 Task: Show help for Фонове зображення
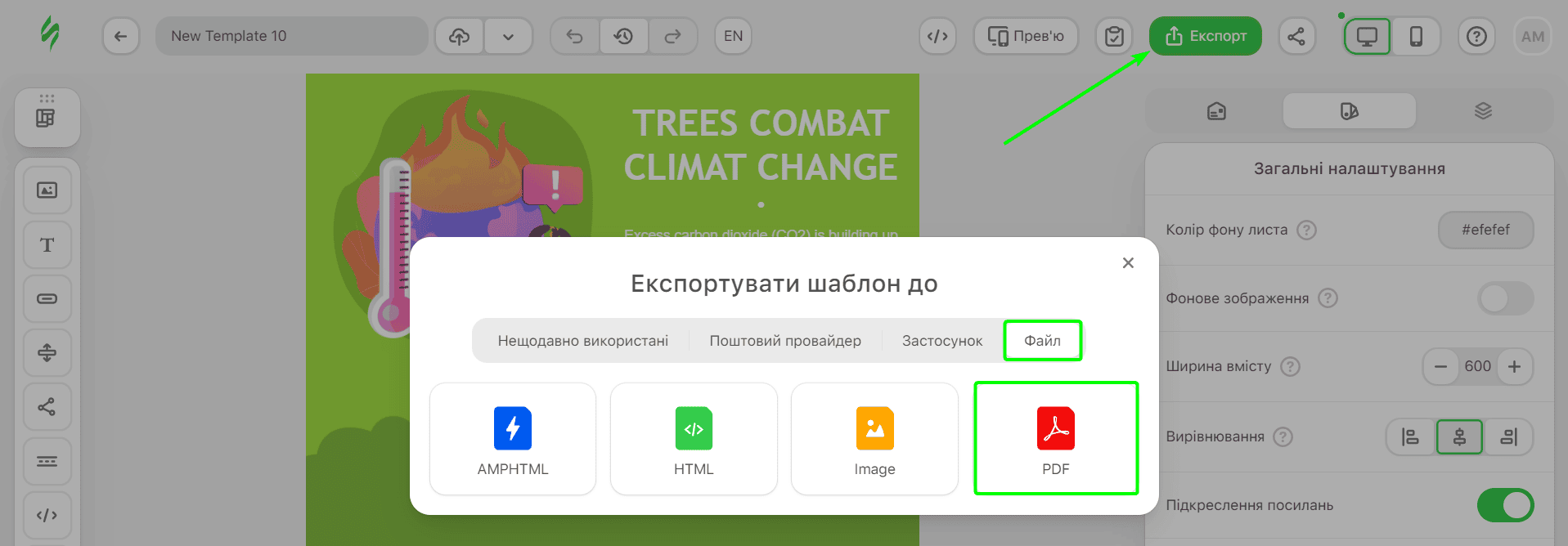point(1328,298)
